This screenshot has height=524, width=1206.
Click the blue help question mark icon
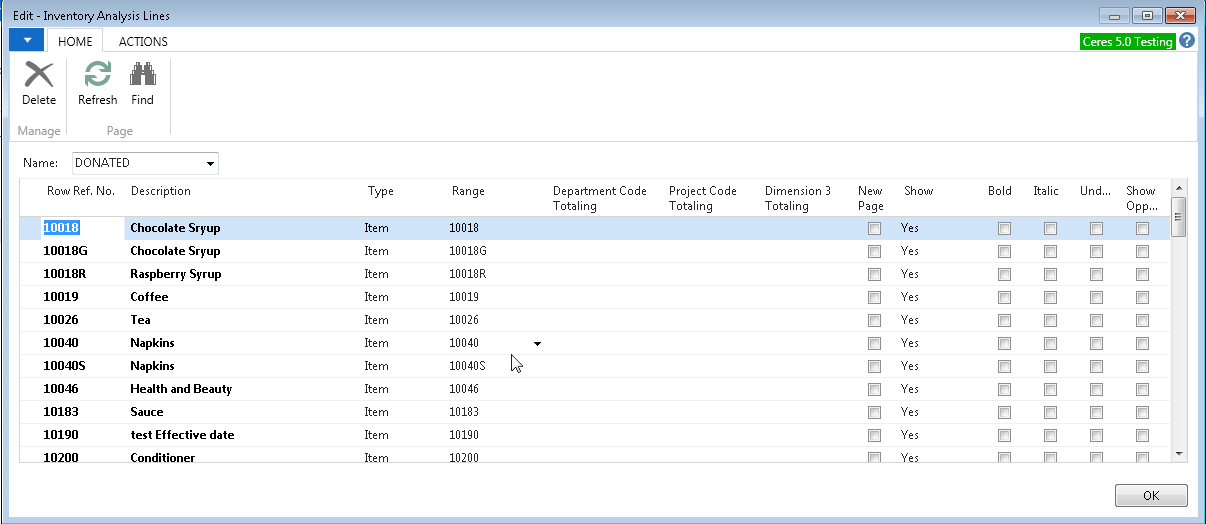pyautogui.click(x=1187, y=41)
